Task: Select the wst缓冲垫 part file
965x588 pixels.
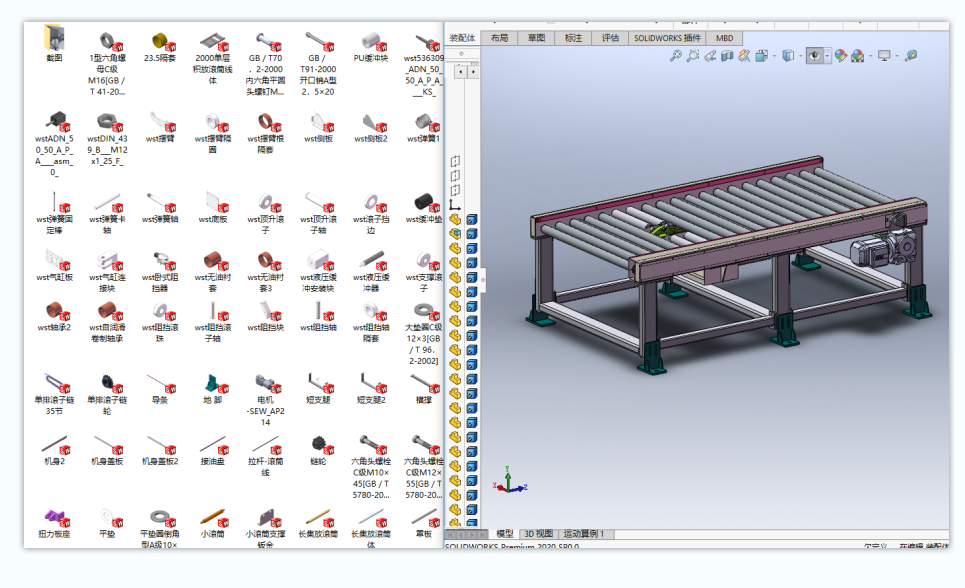Action: tap(423, 207)
